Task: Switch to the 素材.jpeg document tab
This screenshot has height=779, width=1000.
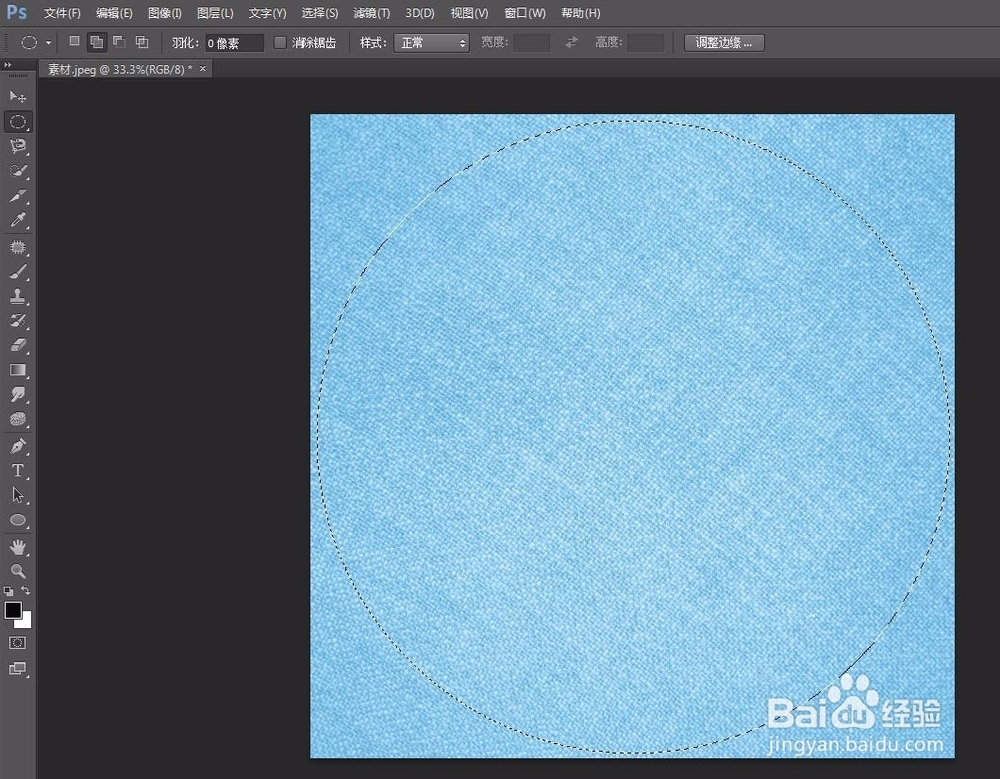Action: (x=120, y=69)
